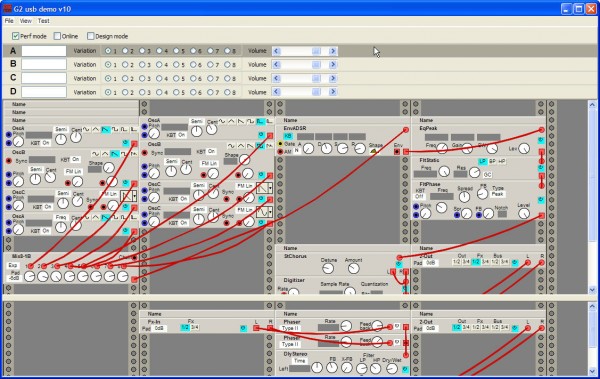Open the File menu
Image resolution: width=600 pixels, height=379 pixels.
[x=9, y=21]
